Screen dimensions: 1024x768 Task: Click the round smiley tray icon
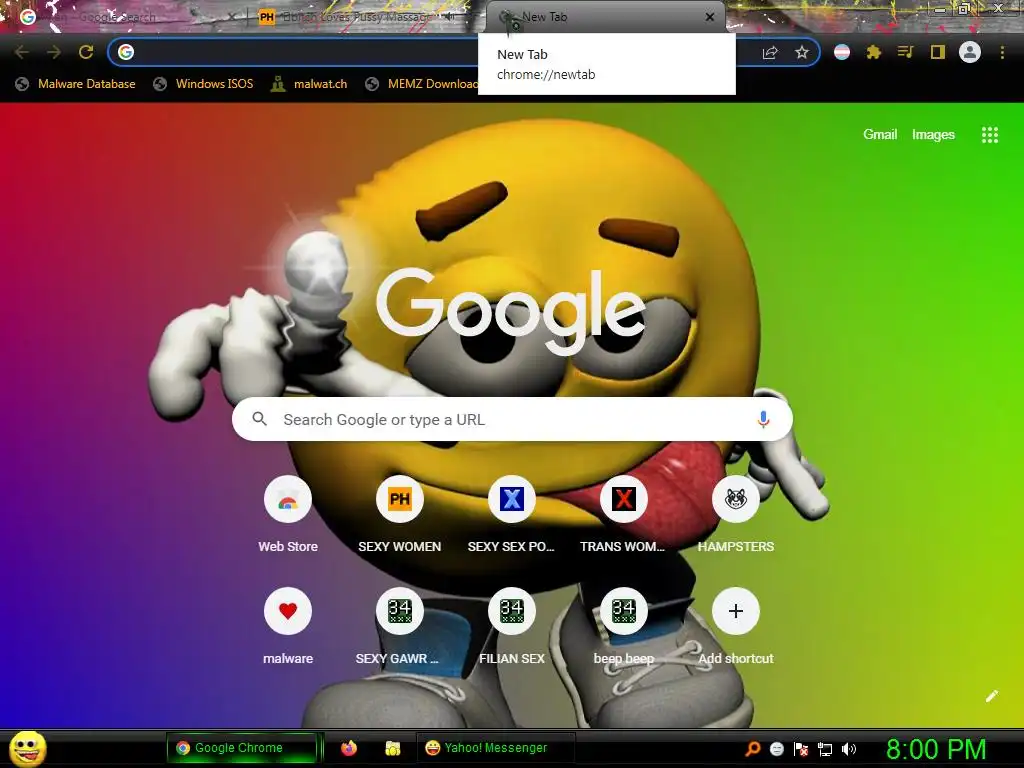pos(776,749)
